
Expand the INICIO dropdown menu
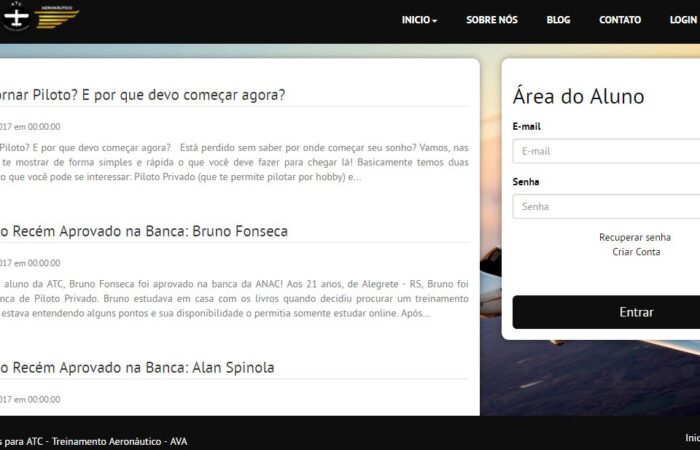[x=419, y=20]
